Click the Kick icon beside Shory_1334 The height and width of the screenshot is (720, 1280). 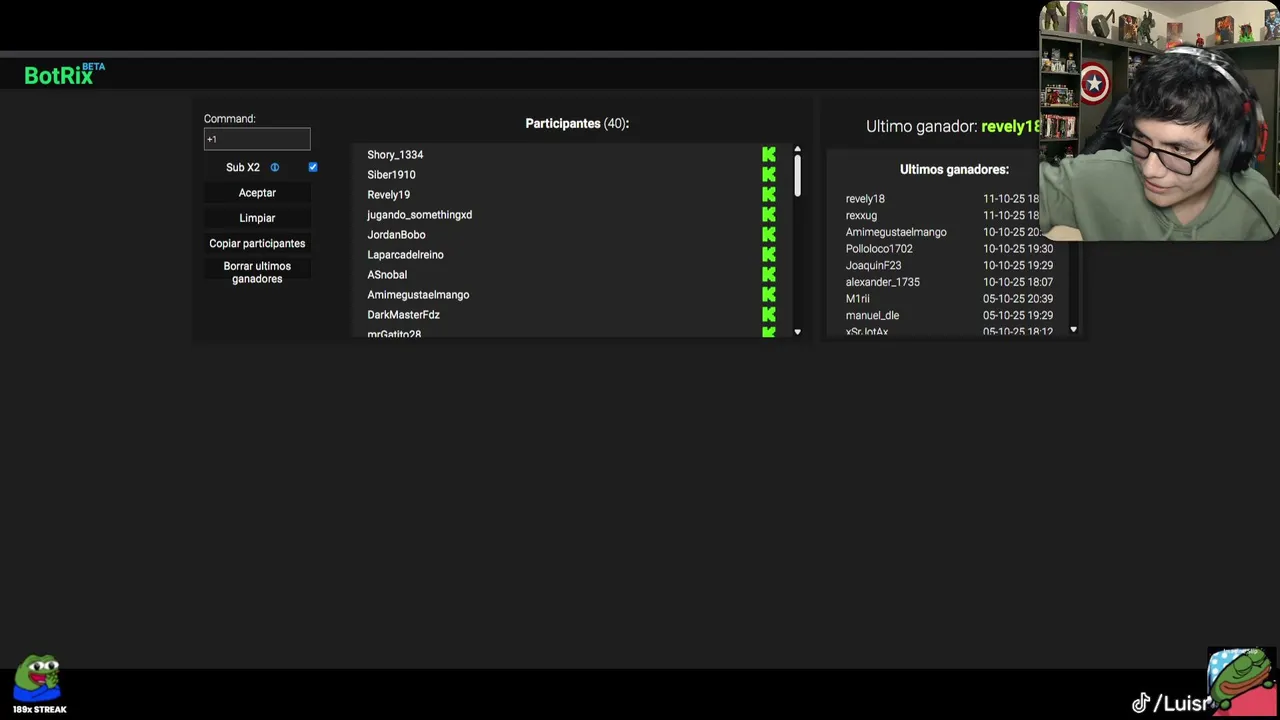click(768, 155)
